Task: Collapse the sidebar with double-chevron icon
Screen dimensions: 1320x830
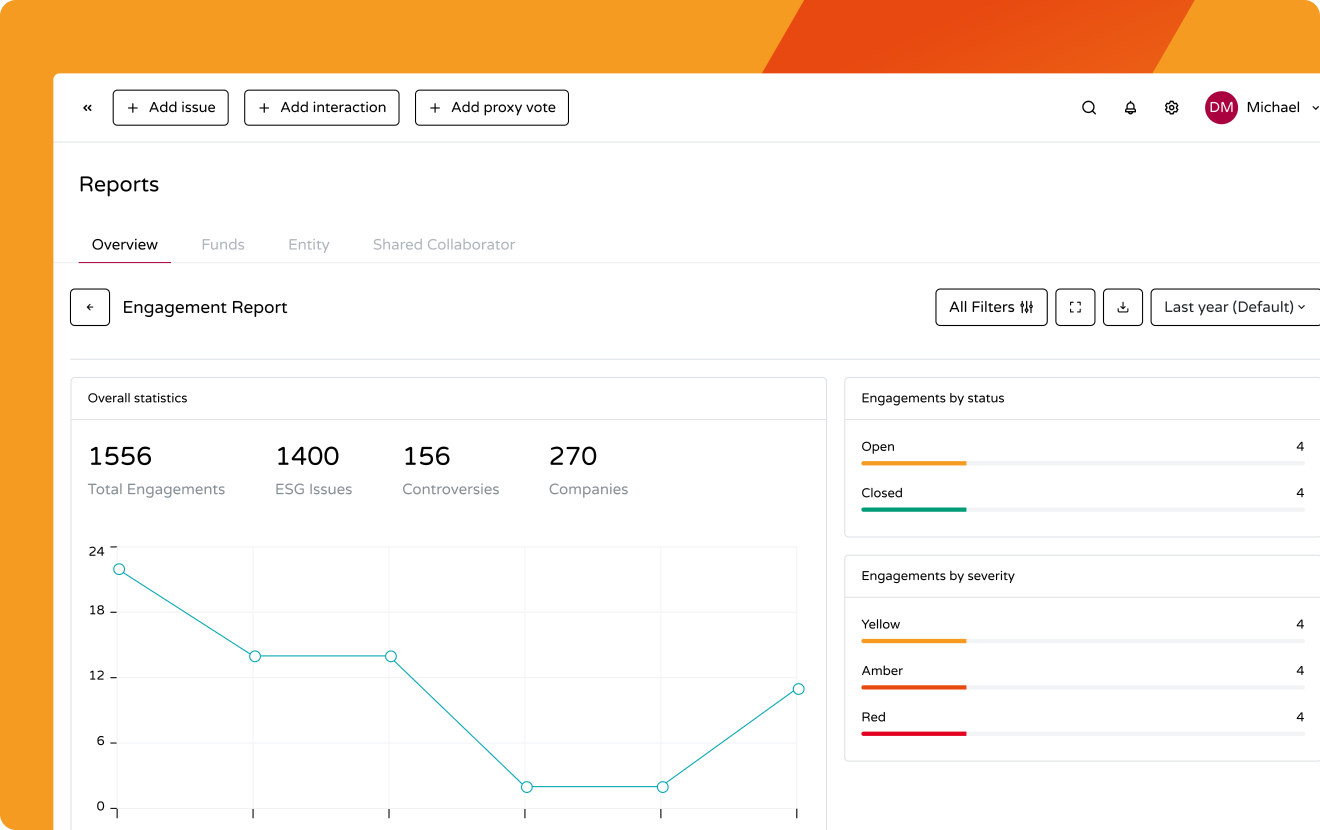Action: point(87,108)
